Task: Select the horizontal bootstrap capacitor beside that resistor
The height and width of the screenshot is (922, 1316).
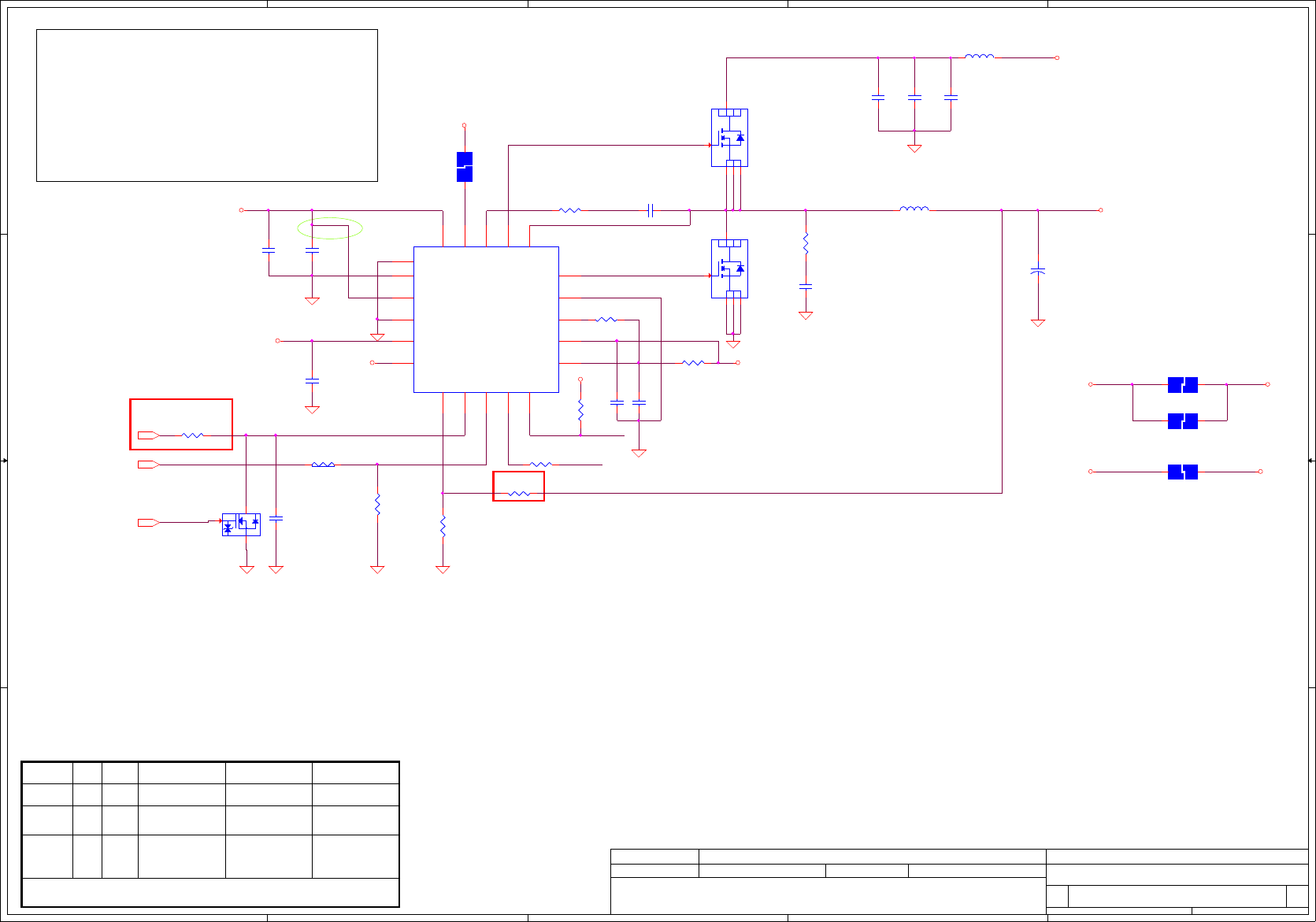Action: tap(651, 210)
